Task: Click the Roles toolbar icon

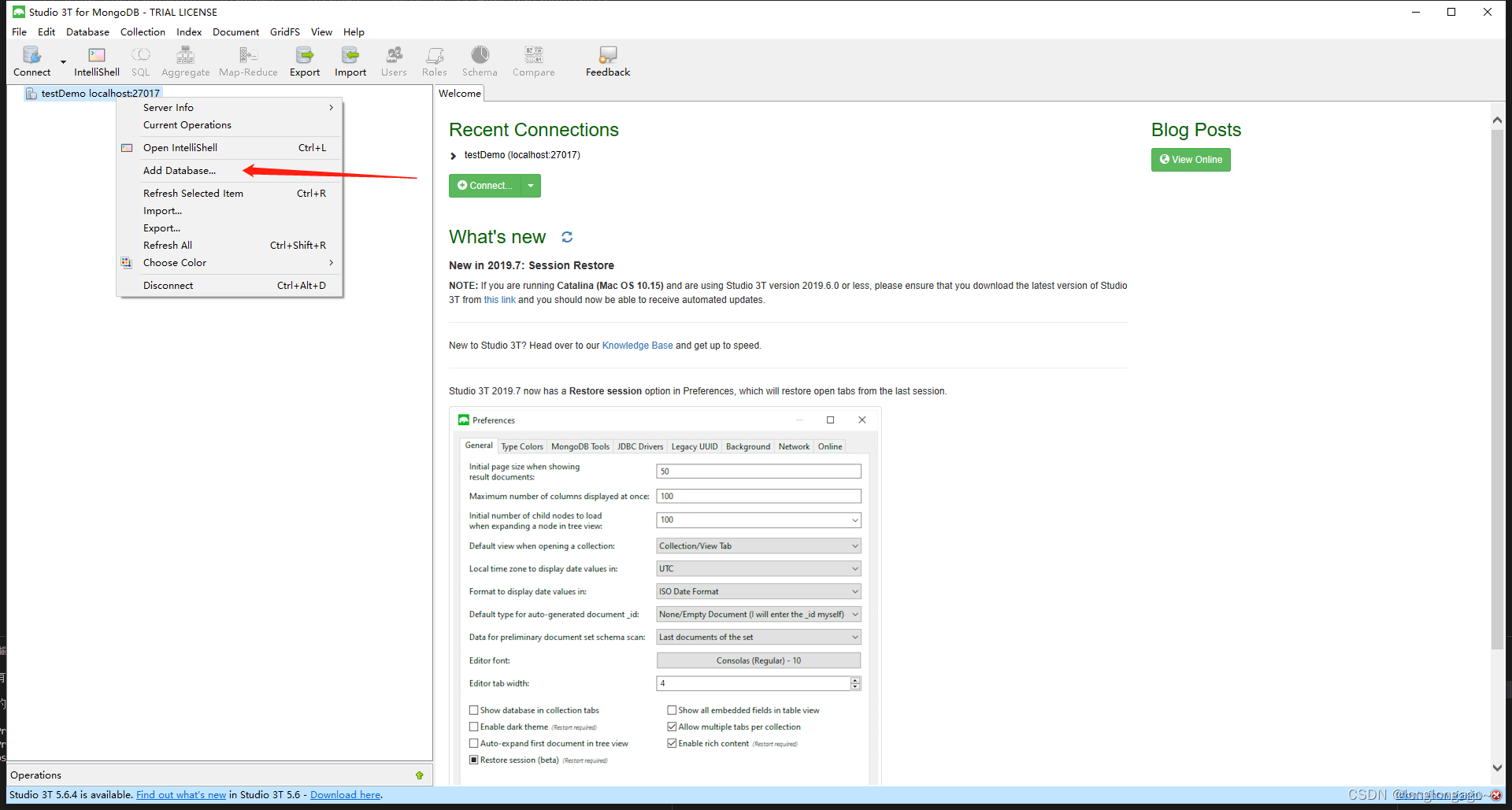Action: click(435, 61)
